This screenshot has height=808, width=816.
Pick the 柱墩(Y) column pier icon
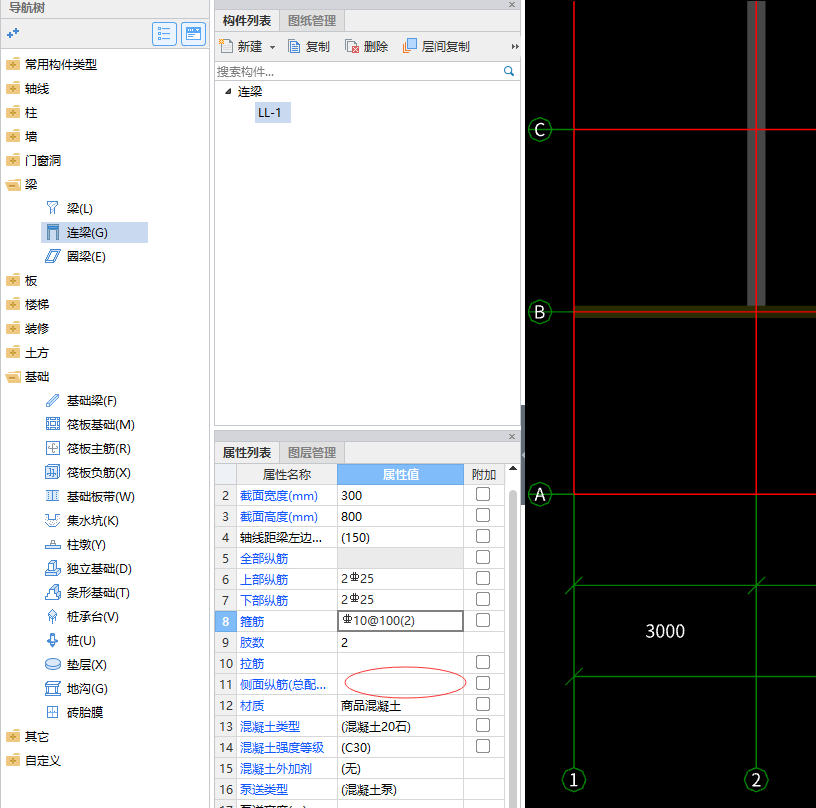(x=53, y=544)
